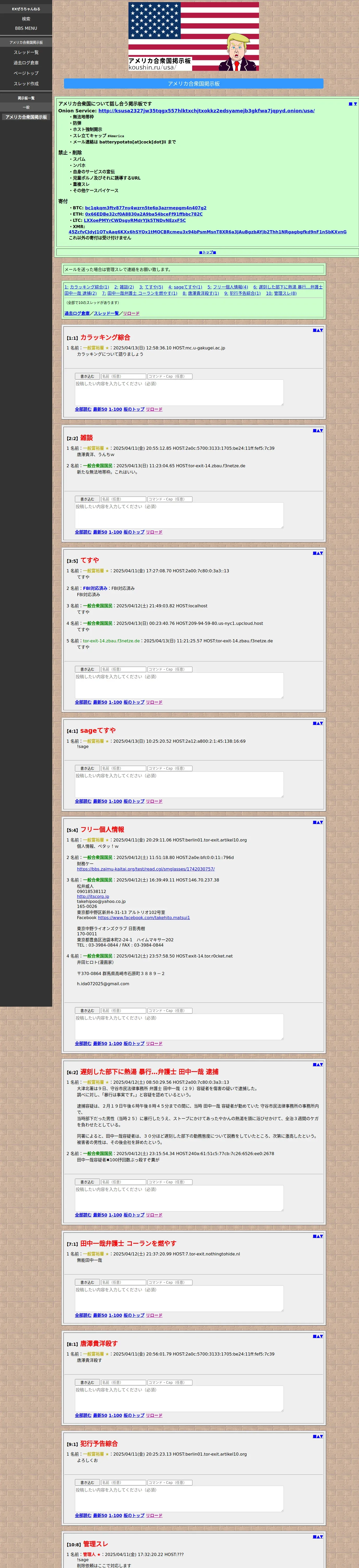Click the ▼ icon of the sageてすや thread
Image resolution: width=359 pixels, height=1568 pixels.
tap(321, 723)
